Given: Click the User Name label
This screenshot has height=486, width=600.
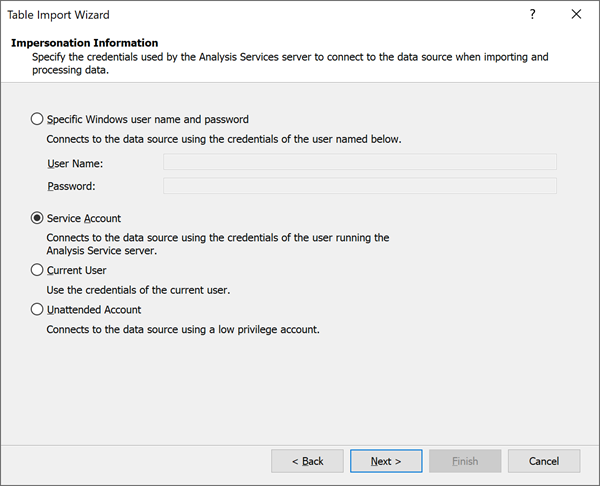Looking at the screenshot, I should coord(75,163).
